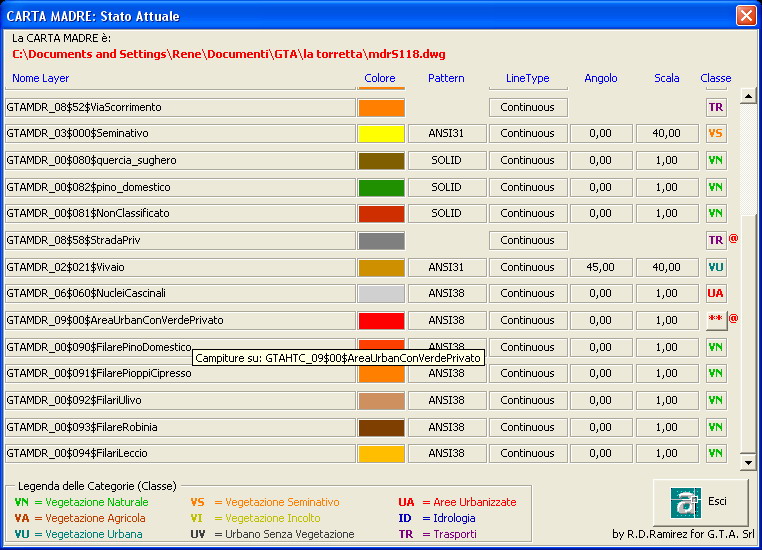
Task: Click the VU class icon for Vivaio row
Action: [716, 267]
